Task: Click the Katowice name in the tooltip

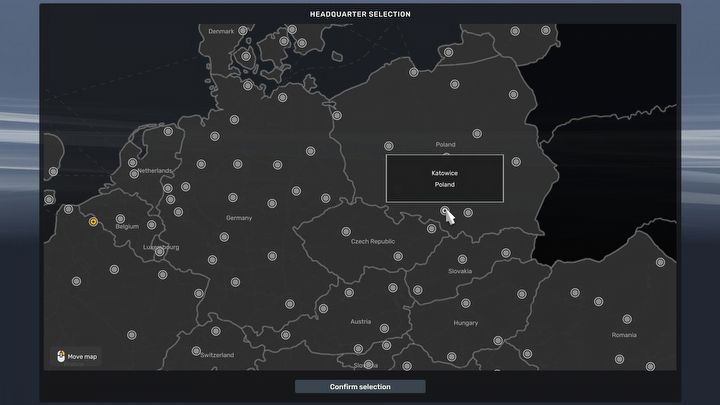Action: click(444, 173)
